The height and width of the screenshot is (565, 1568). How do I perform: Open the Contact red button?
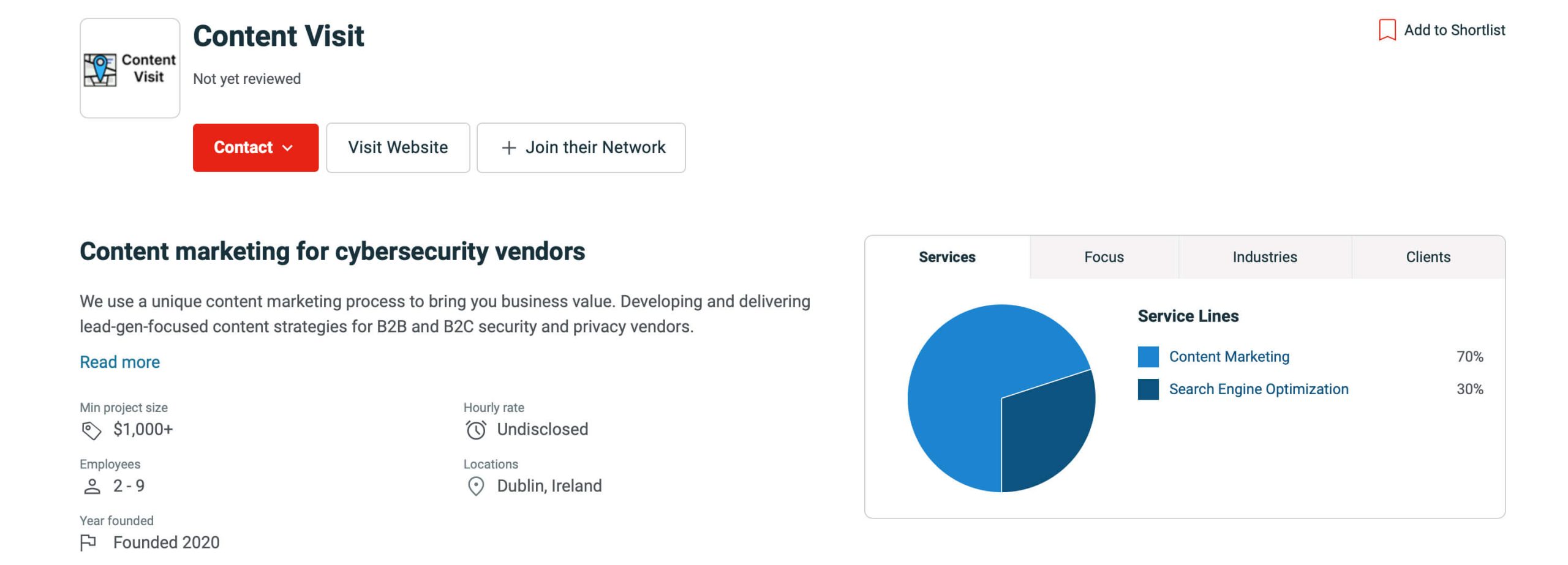(x=255, y=148)
